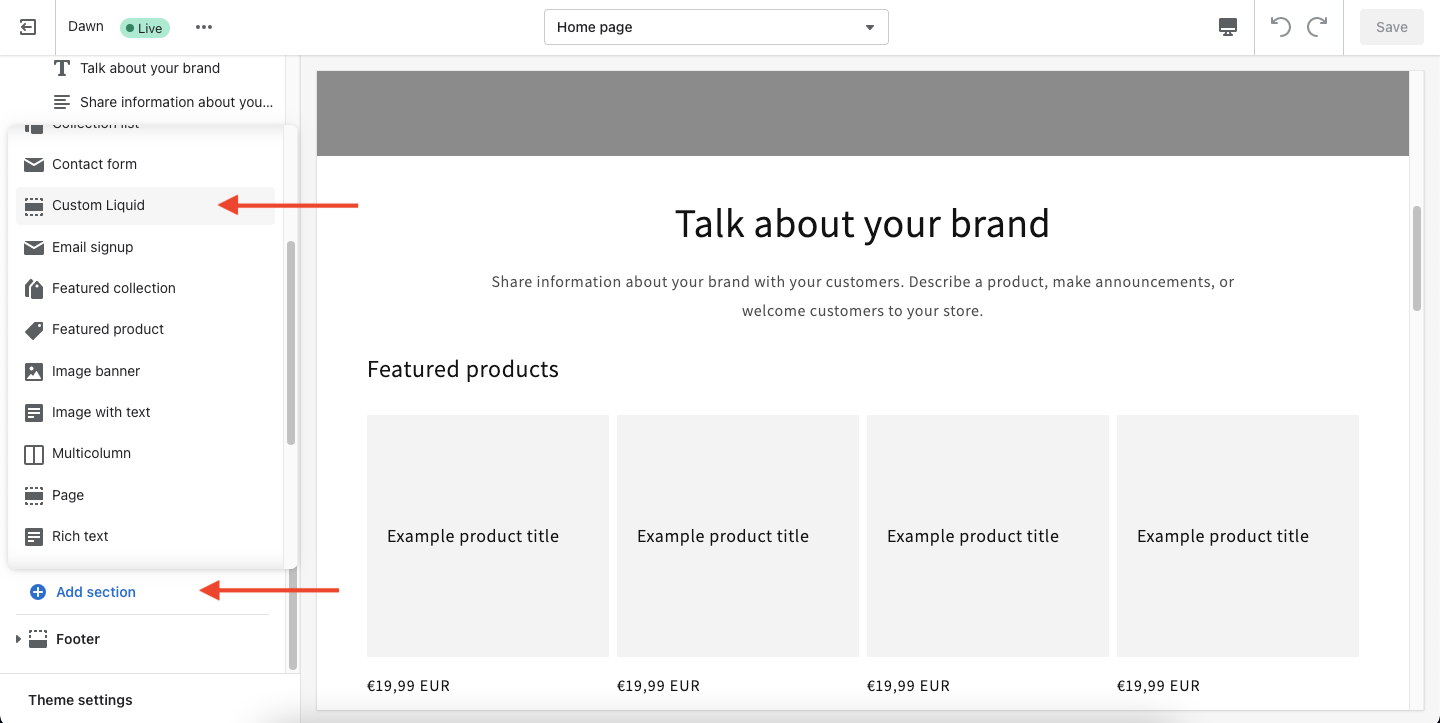Select Image with text section
Image resolution: width=1440 pixels, height=723 pixels.
pos(146,412)
